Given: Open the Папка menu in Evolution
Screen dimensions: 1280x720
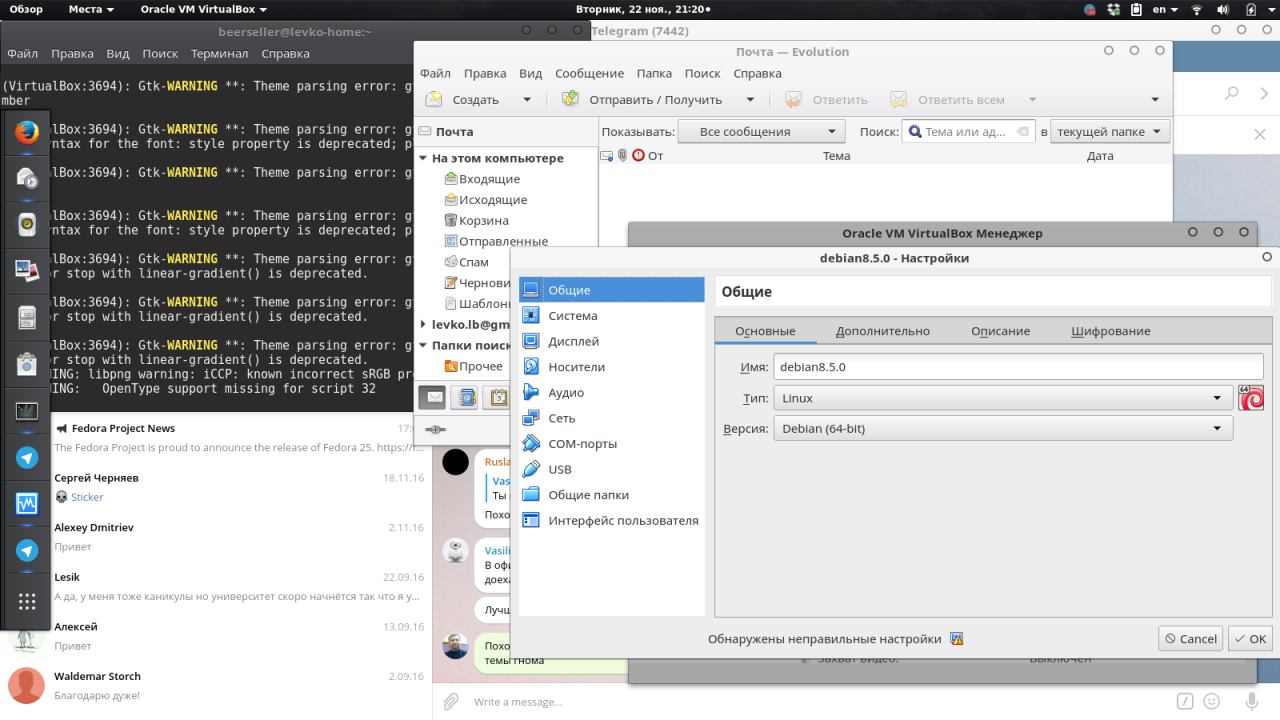Looking at the screenshot, I should (654, 73).
